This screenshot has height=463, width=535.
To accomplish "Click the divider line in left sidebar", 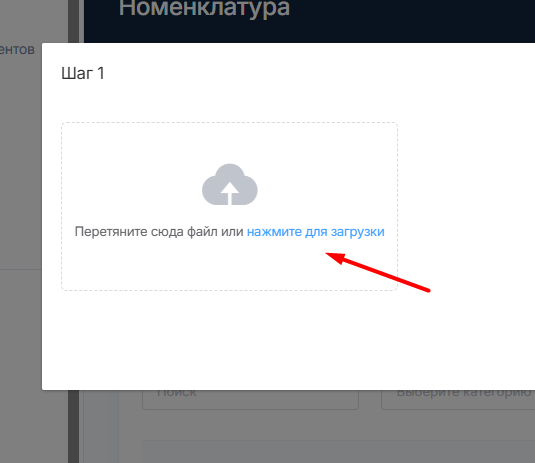I will [20, 269].
